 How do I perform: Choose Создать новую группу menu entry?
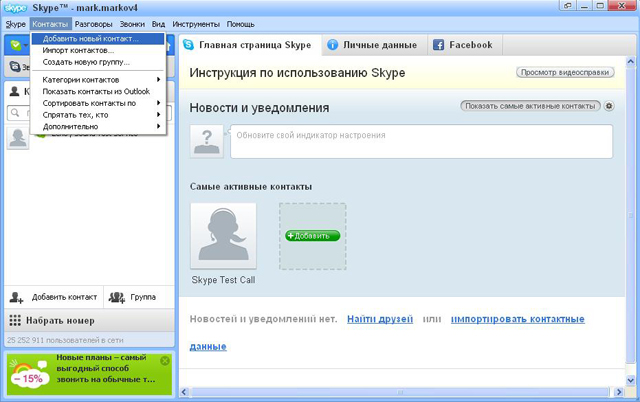tap(98, 62)
